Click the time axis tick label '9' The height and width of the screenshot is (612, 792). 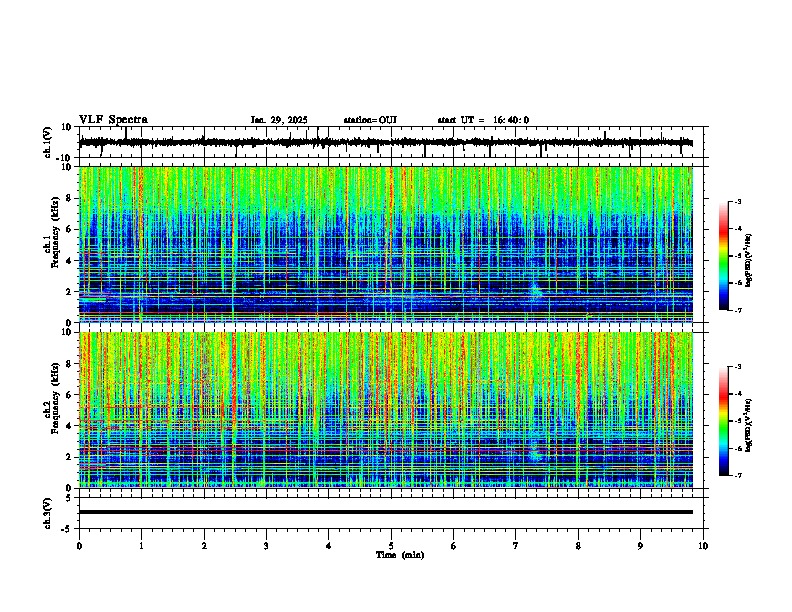coord(640,546)
